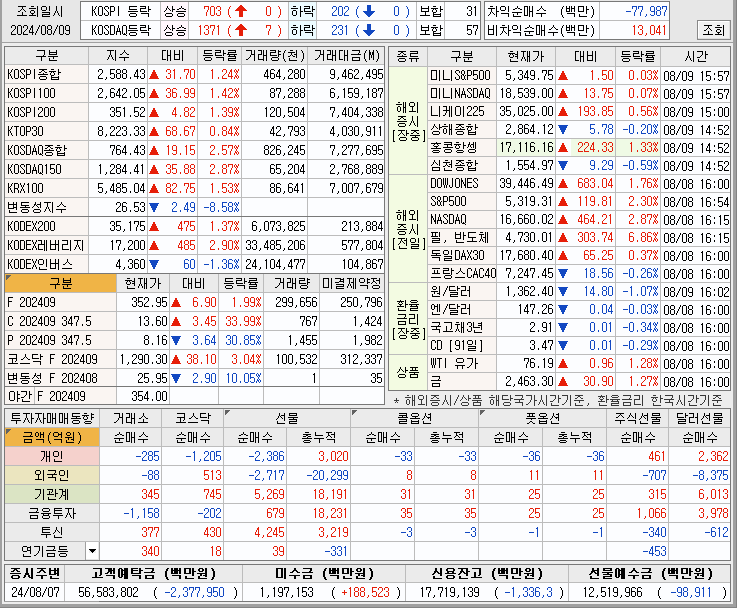Click the 콜옵션 column group header
This screenshot has height=608, width=737.
pyautogui.click(x=415, y=418)
